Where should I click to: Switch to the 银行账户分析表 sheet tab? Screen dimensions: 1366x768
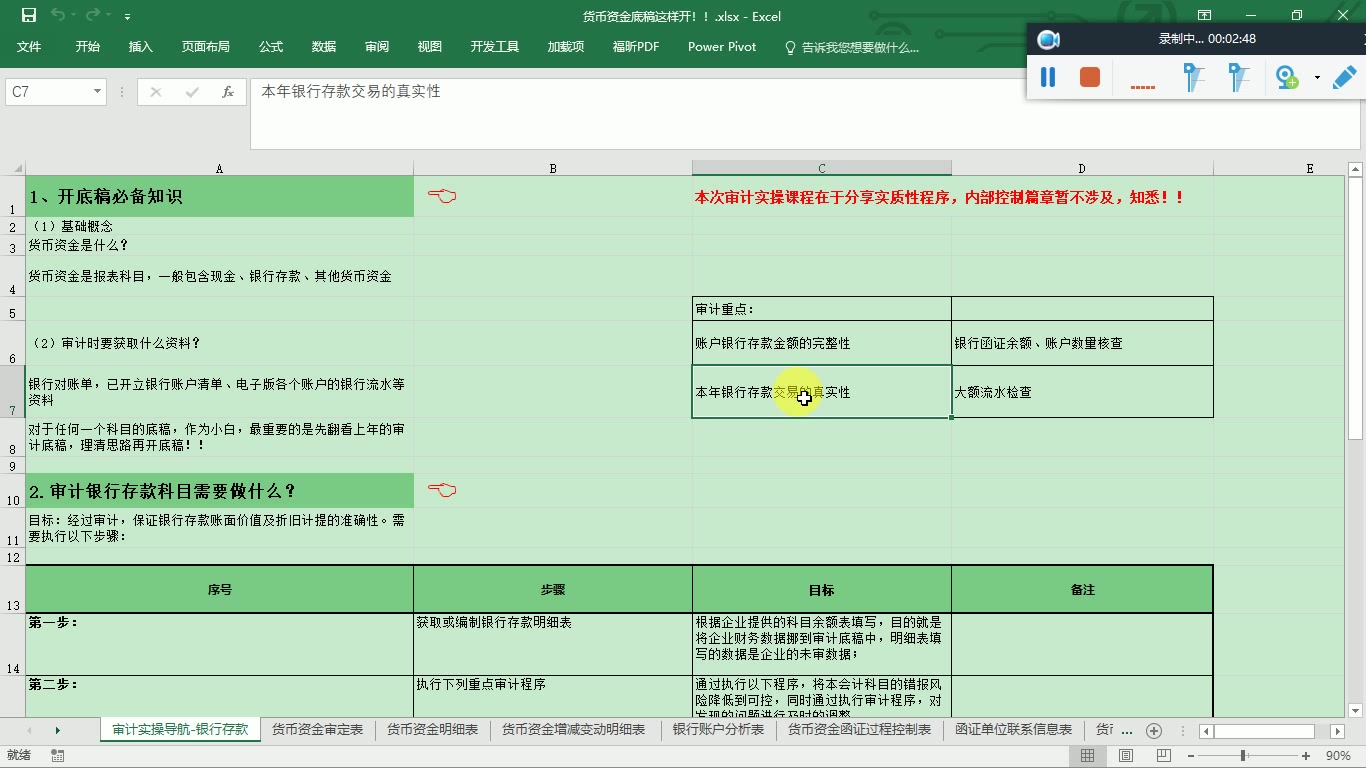[x=719, y=730]
